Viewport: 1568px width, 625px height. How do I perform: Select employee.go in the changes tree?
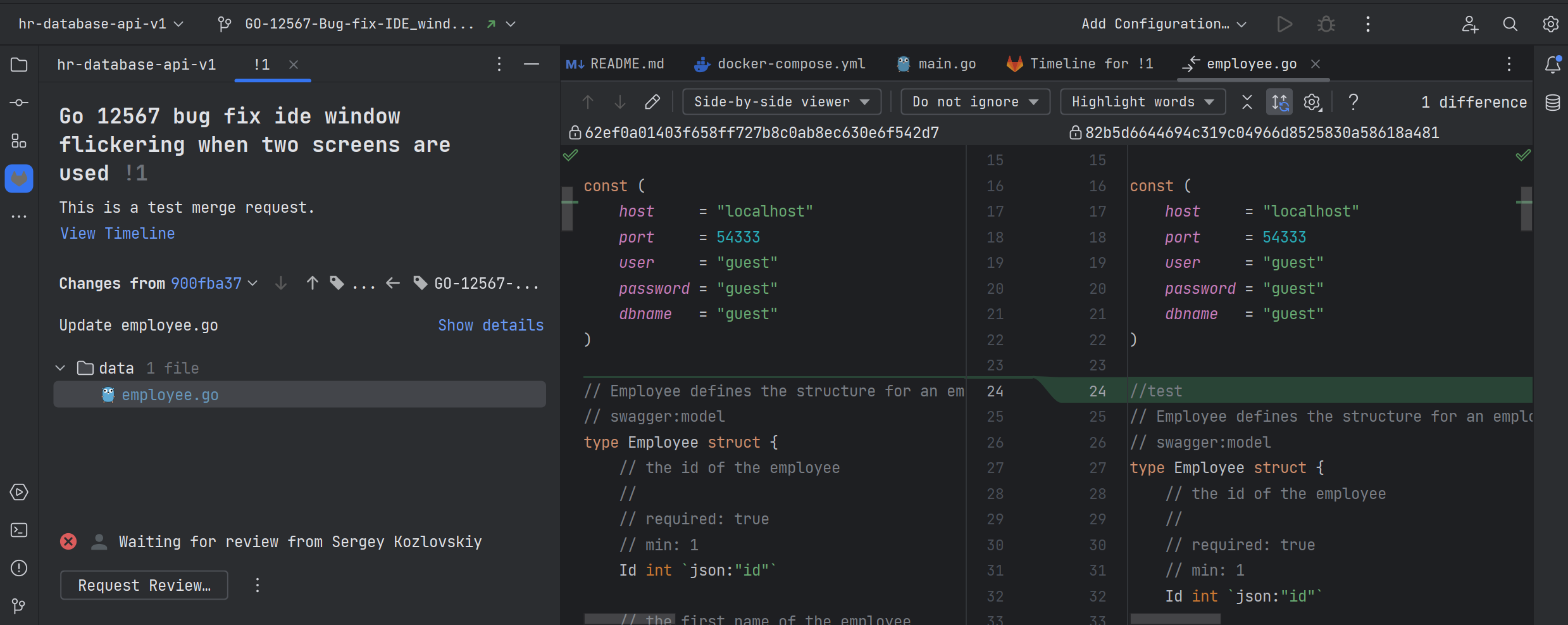coord(299,395)
